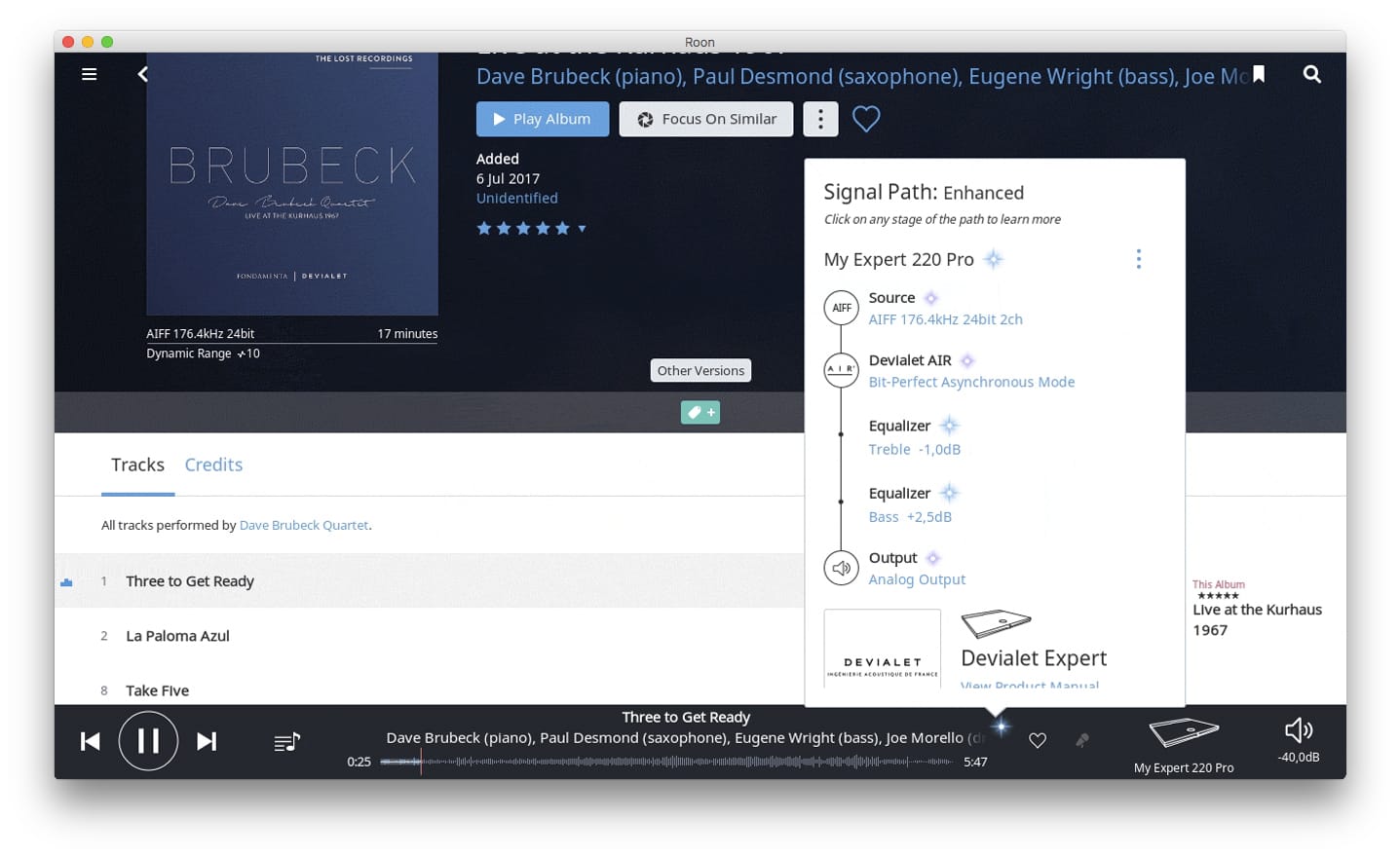Click the Devialet AIR quality star
The width and height of the screenshot is (1400, 857).
[967, 360]
